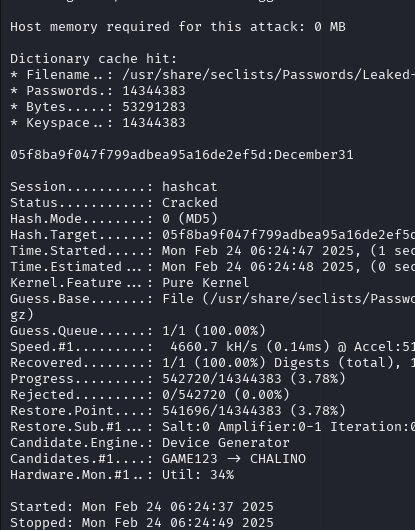Click the hash 05f8ba9f047f799adbea95a16de2ef5d in the result line
The image size is (415, 530).
tap(140, 155)
